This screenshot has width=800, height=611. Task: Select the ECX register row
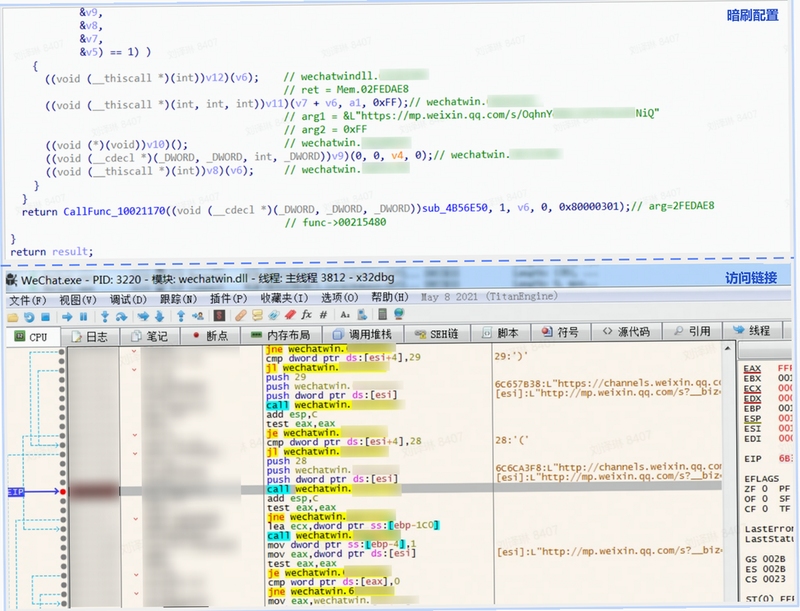point(767,388)
